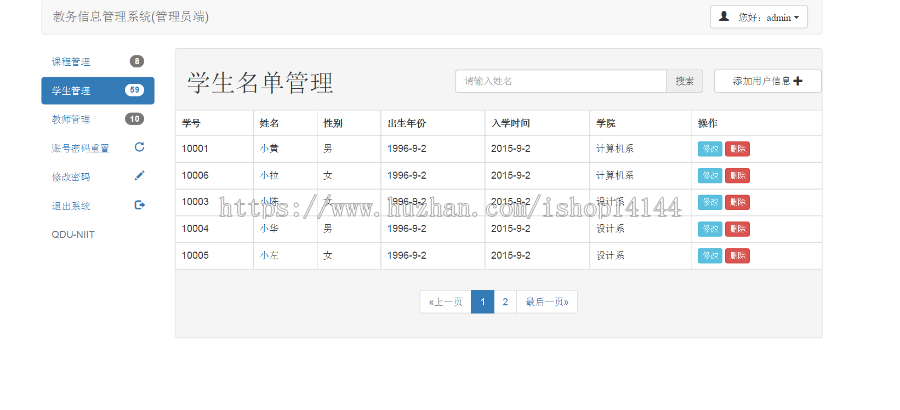Click the name 小拉 in row 10006

pyautogui.click(x=269, y=175)
